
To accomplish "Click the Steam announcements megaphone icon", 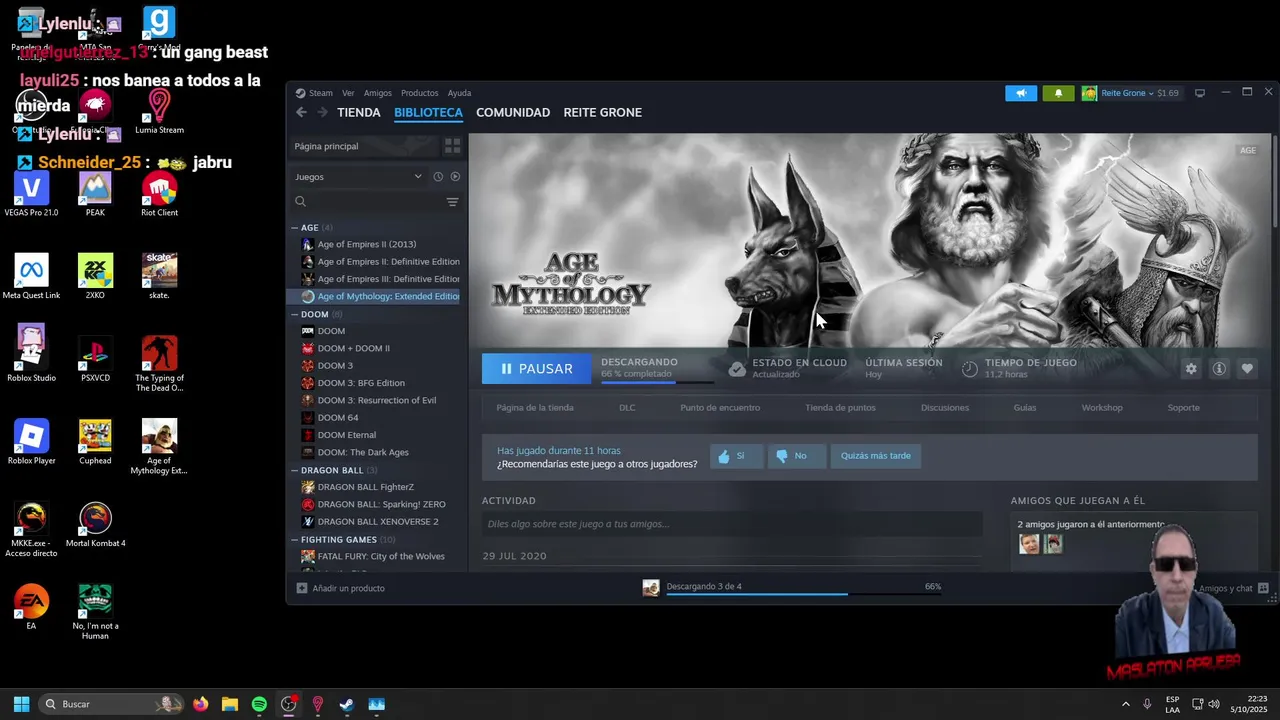I will click(x=1021, y=93).
